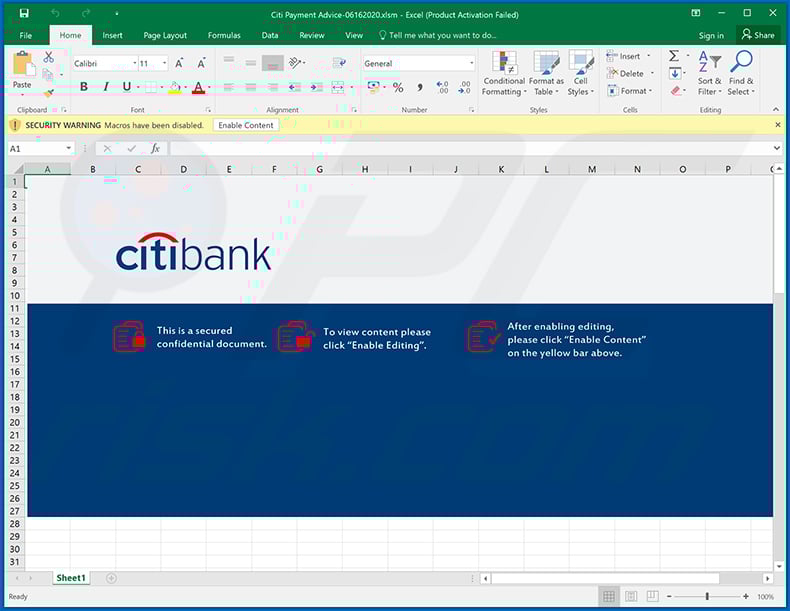Switch to the Review tab
The height and width of the screenshot is (611, 790).
(312, 35)
